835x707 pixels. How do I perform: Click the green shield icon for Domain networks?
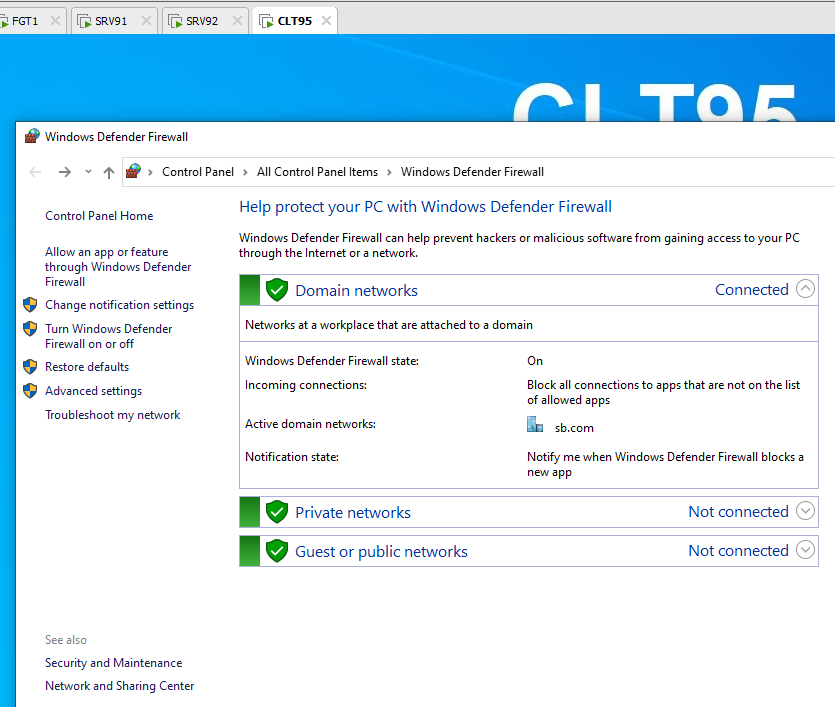277,290
